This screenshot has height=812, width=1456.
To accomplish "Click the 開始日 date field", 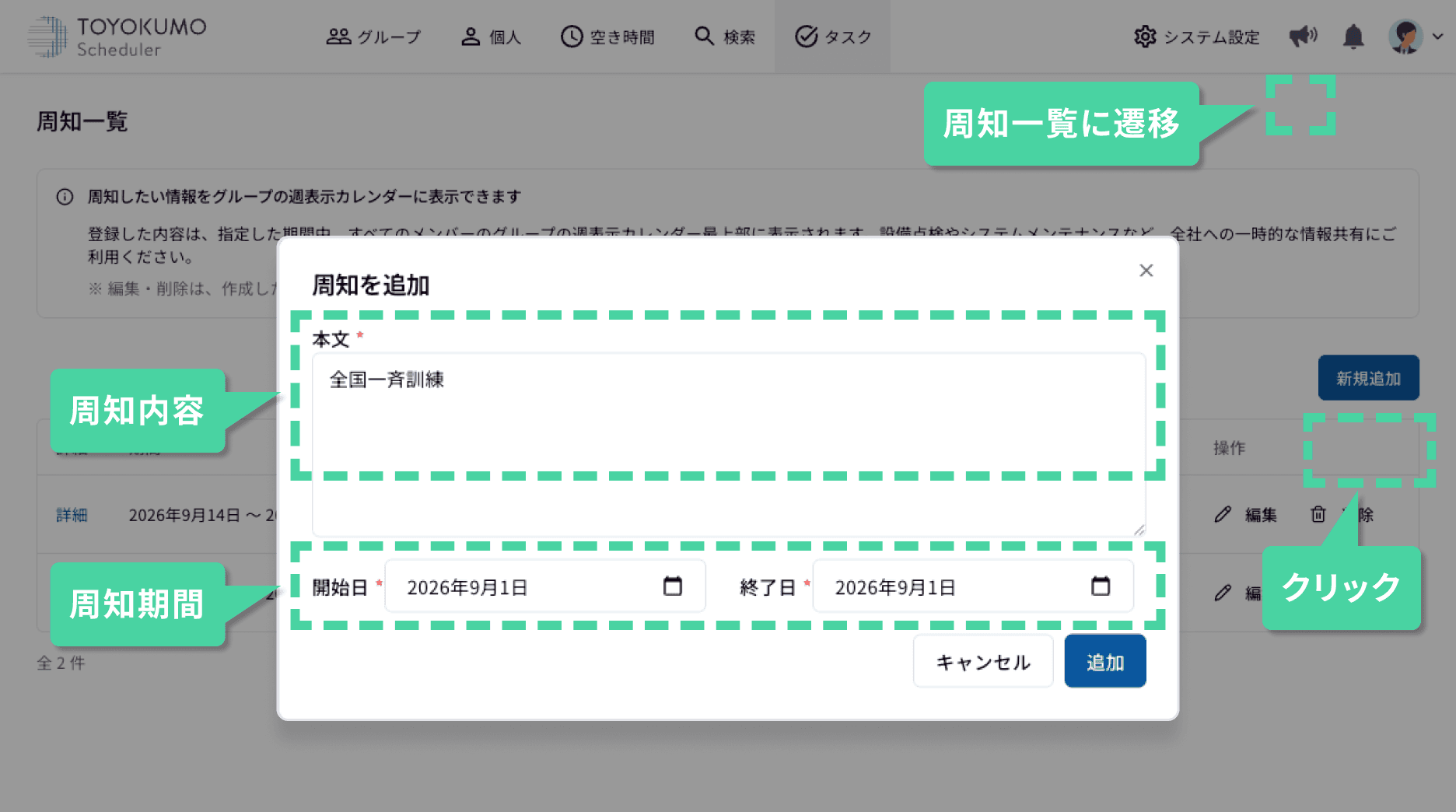I will click(x=545, y=586).
